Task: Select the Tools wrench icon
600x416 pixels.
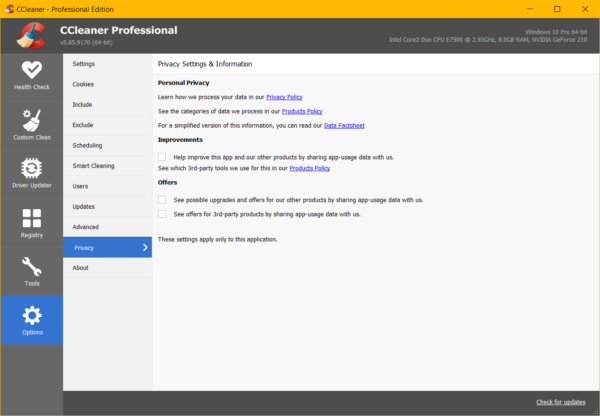Action: click(31, 267)
